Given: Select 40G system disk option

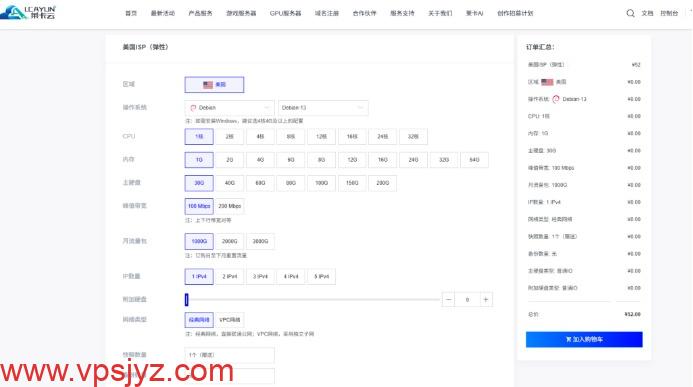Looking at the screenshot, I should [229, 183].
